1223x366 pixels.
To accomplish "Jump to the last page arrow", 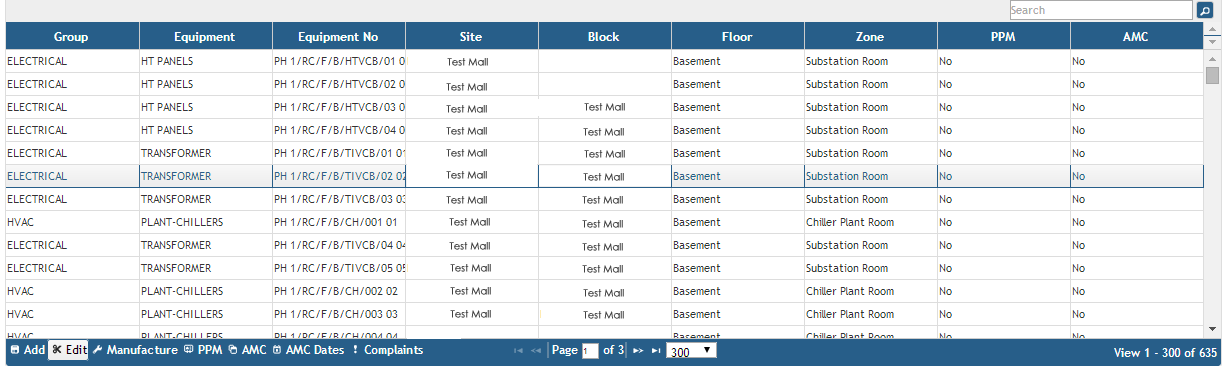I will [656, 351].
